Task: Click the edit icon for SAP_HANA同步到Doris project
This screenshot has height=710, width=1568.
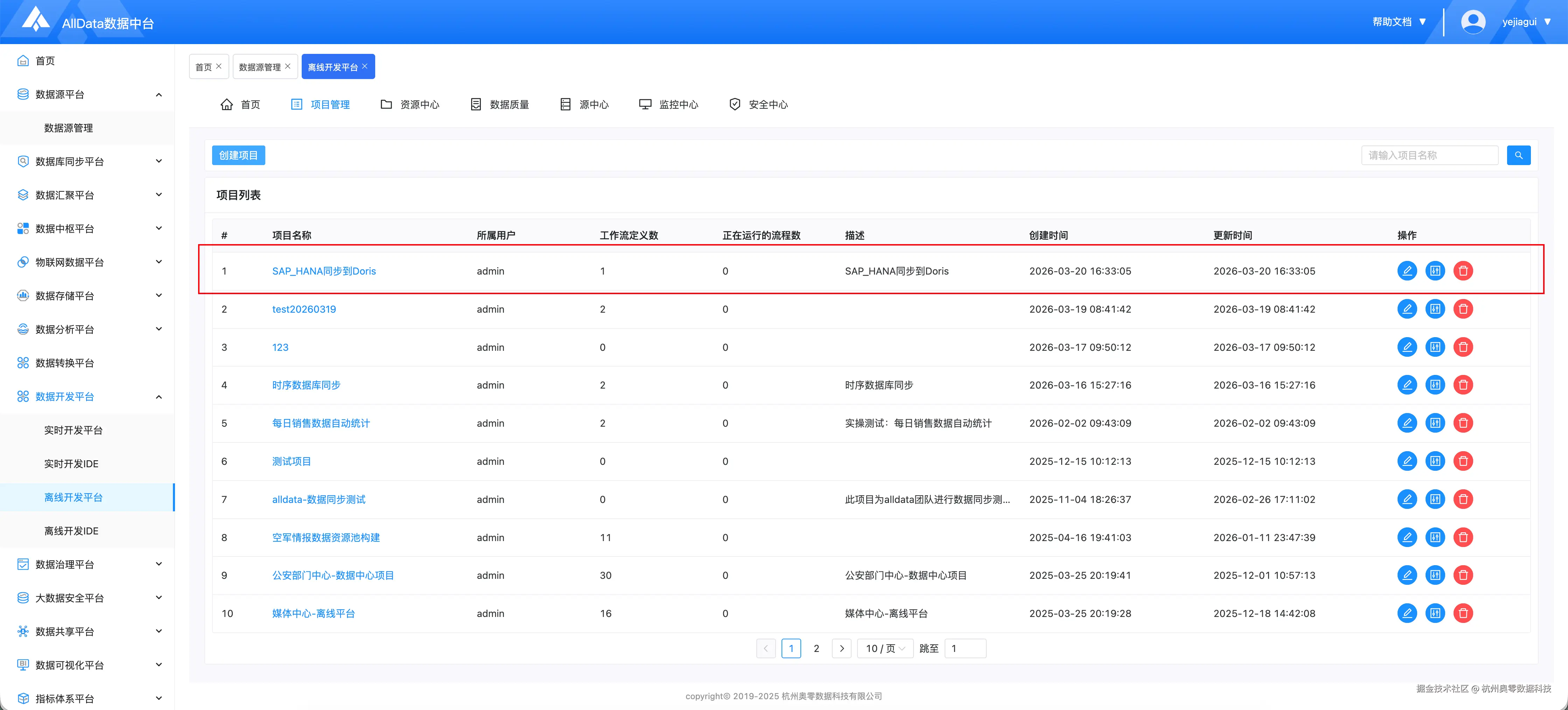Action: [1407, 271]
